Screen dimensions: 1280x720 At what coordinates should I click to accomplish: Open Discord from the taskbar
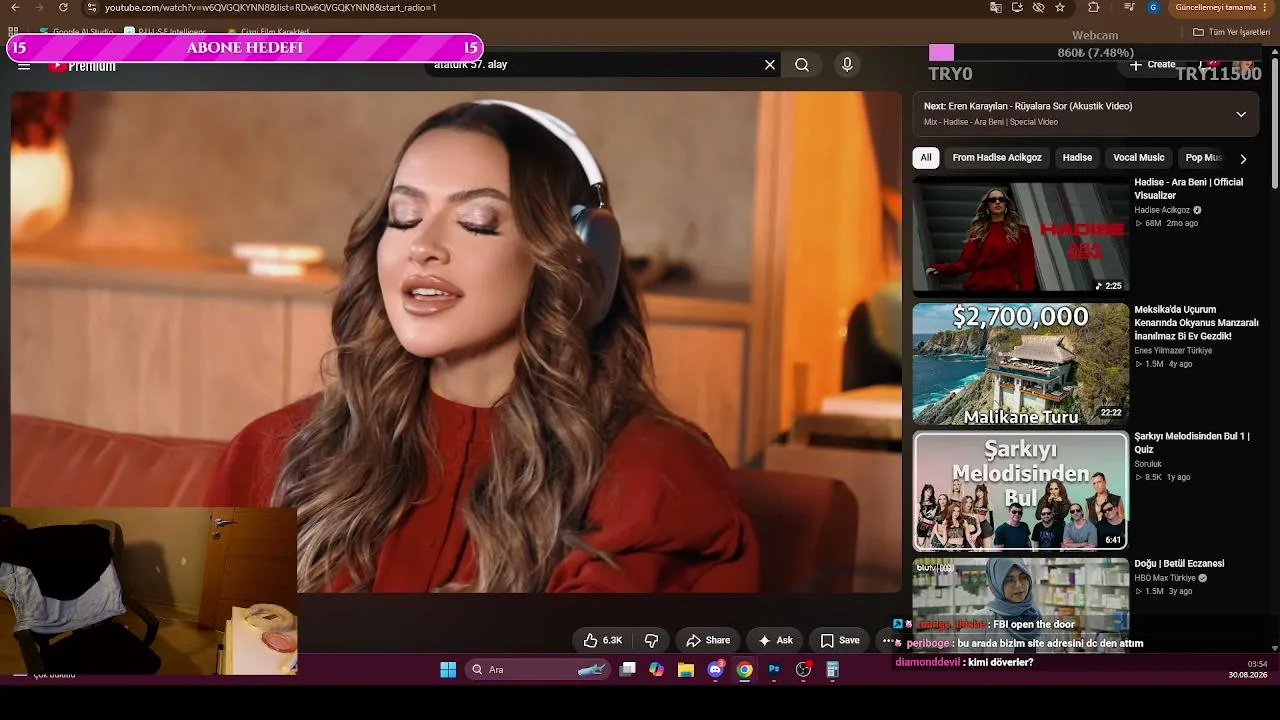point(715,670)
